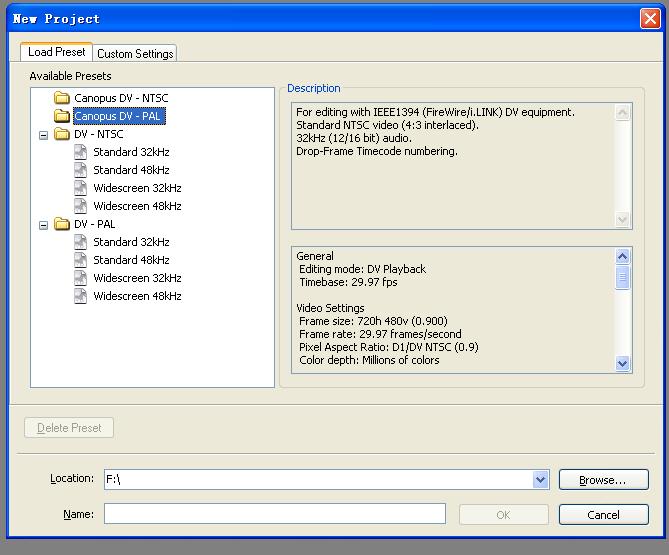This screenshot has height=555, width=669.
Task: Click the 'Timebase: 29.97 fps' text
Action: (348, 282)
